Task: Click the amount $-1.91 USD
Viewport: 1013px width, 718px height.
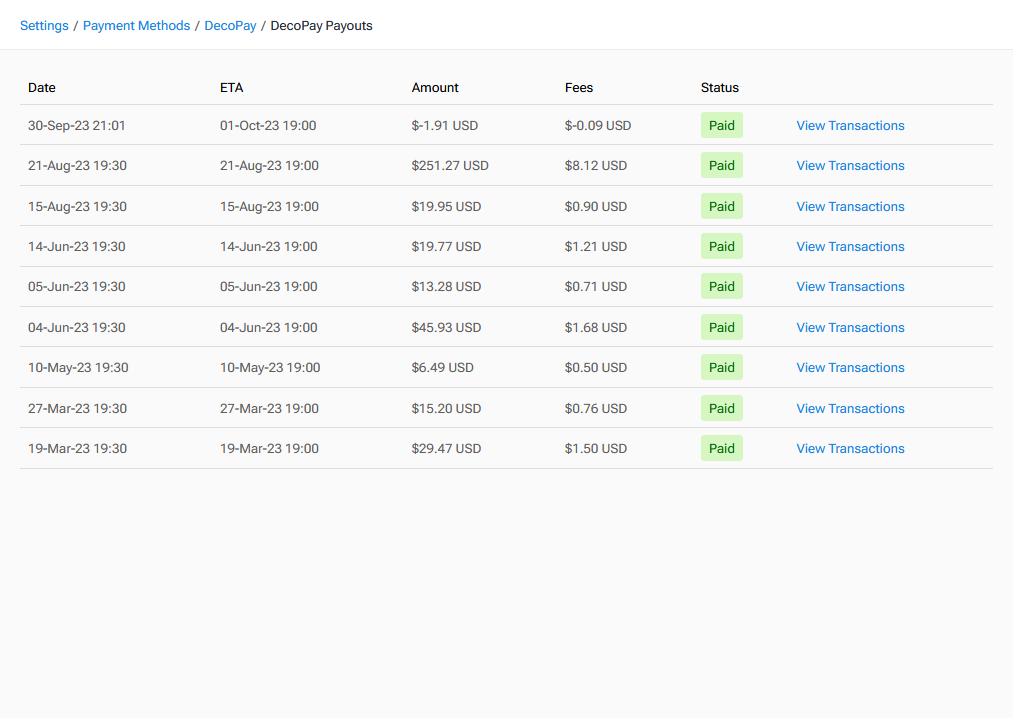Action: pos(444,125)
